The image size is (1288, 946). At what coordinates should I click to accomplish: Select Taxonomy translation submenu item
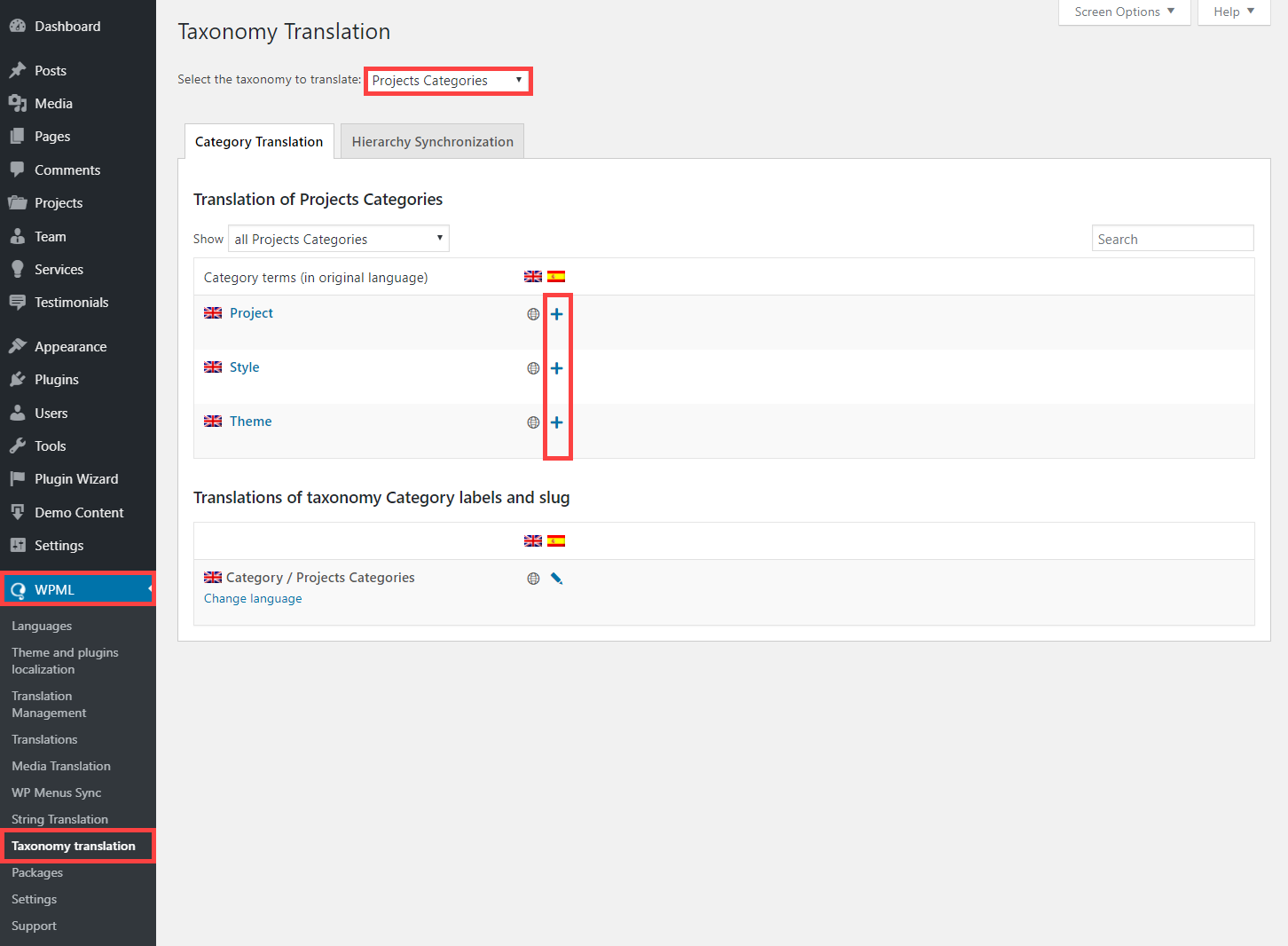(x=74, y=847)
